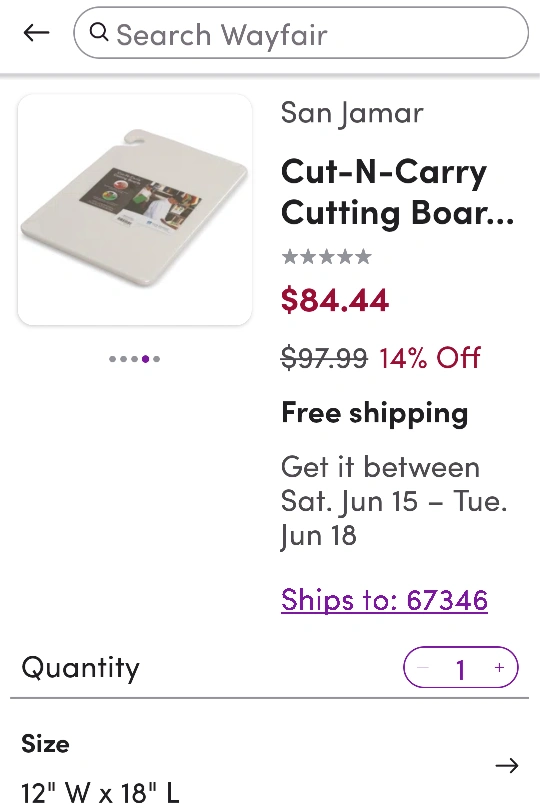Select the first image carousel dot
540x810 pixels.
[112, 359]
